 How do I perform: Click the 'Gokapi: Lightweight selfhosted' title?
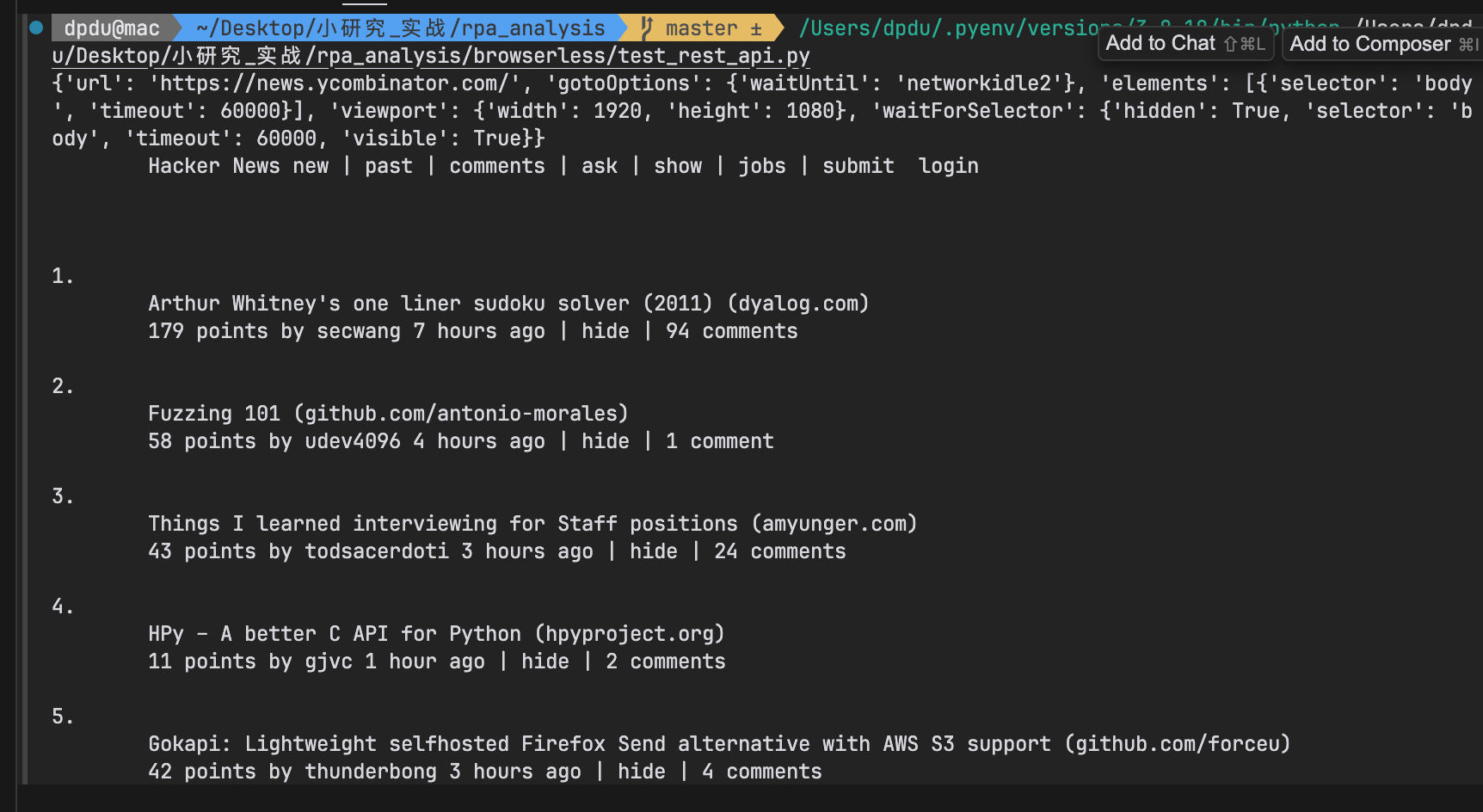(719, 744)
